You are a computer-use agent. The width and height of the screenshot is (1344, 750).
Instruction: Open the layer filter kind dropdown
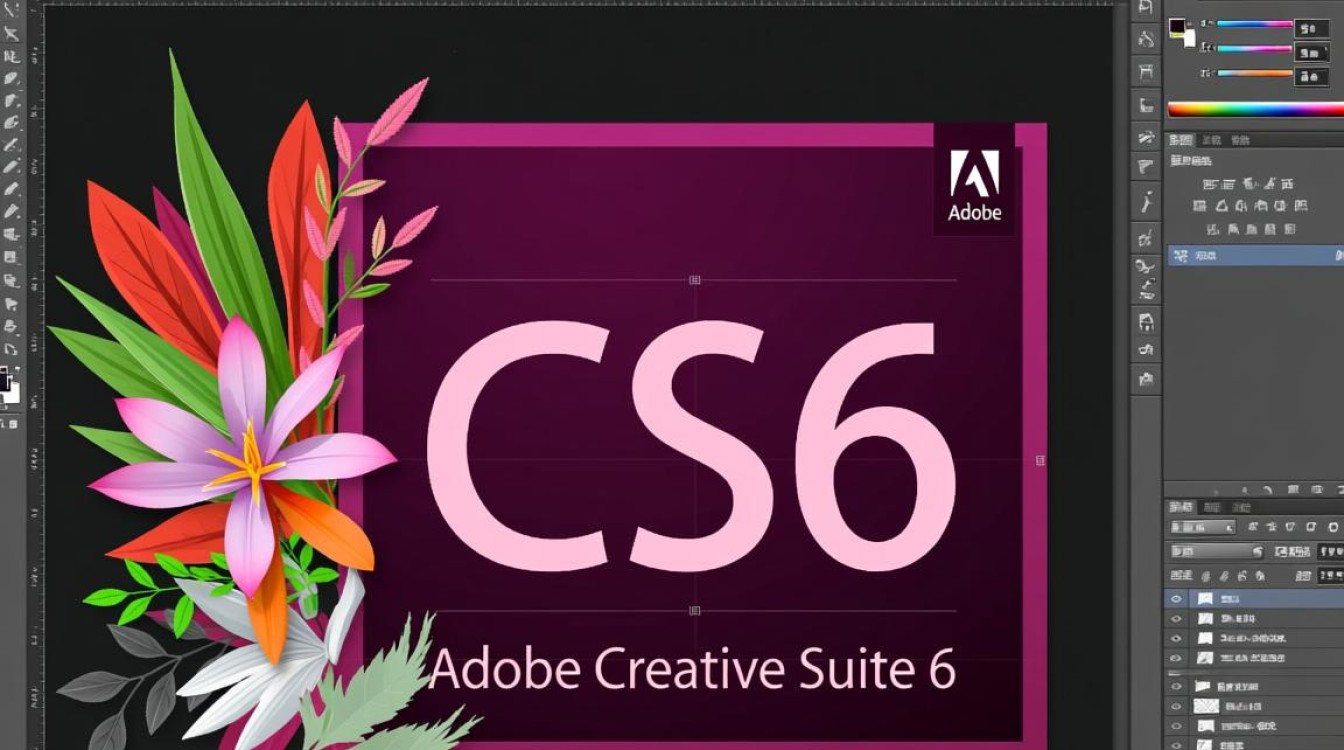point(1203,527)
